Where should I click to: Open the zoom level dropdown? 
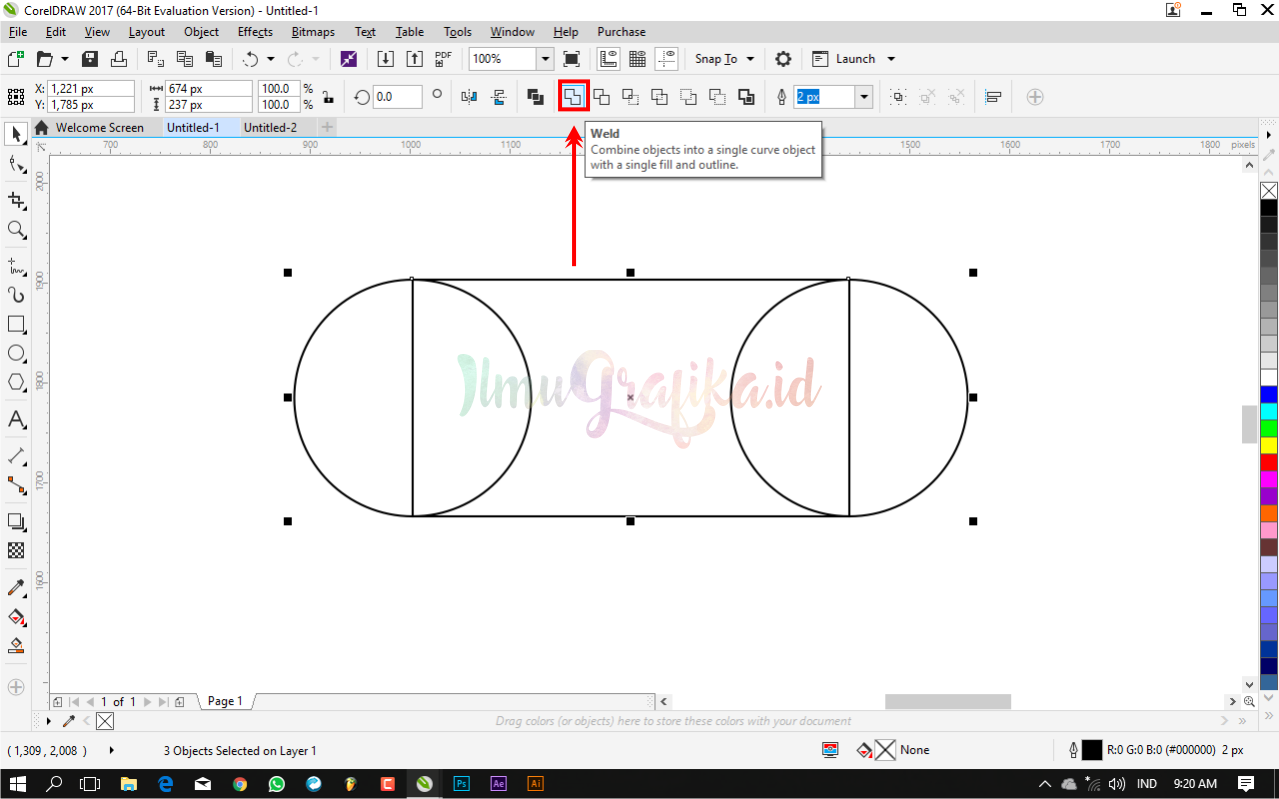[x=545, y=58]
